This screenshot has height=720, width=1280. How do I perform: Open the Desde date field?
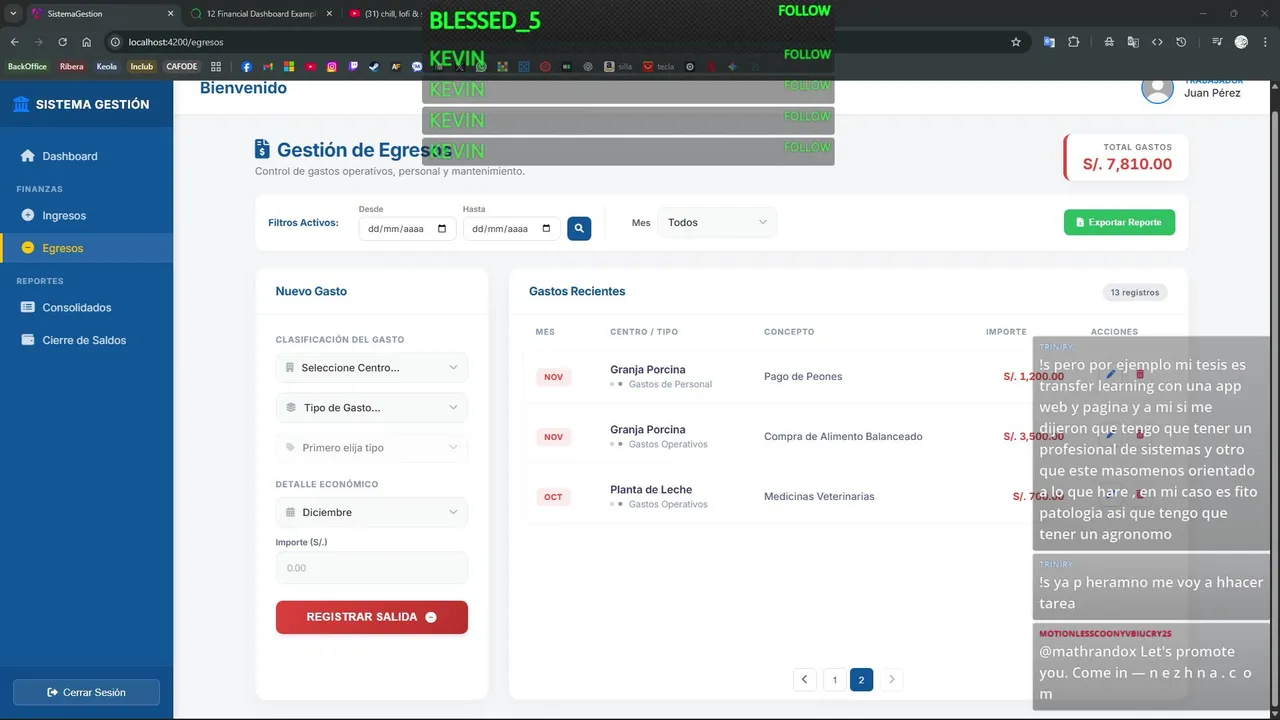407,229
